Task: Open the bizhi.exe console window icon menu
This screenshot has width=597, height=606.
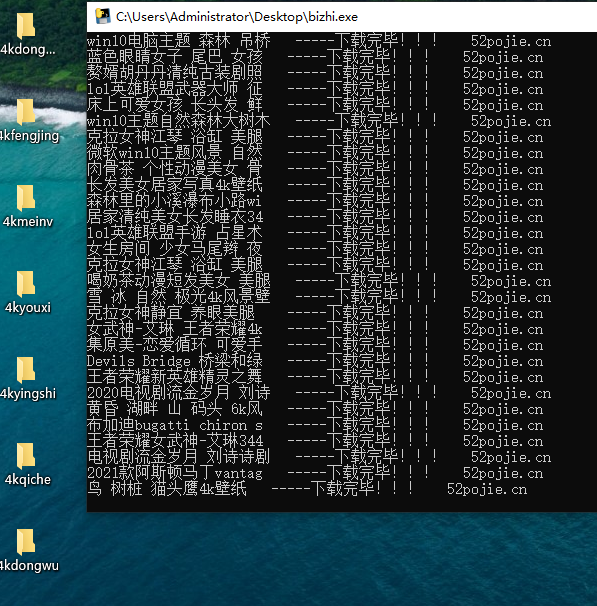Action: pyautogui.click(x=102, y=17)
